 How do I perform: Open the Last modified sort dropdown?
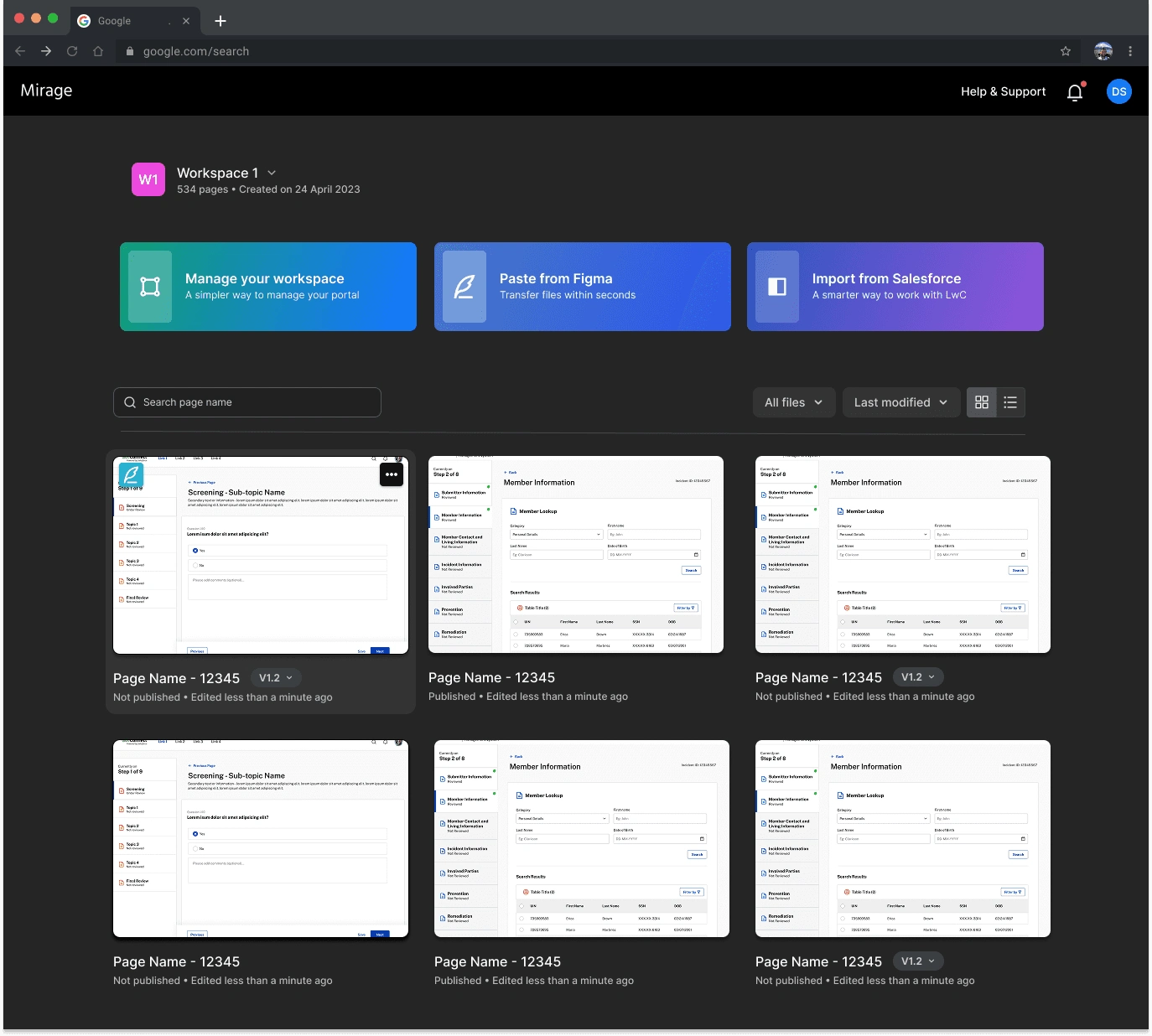tap(901, 402)
